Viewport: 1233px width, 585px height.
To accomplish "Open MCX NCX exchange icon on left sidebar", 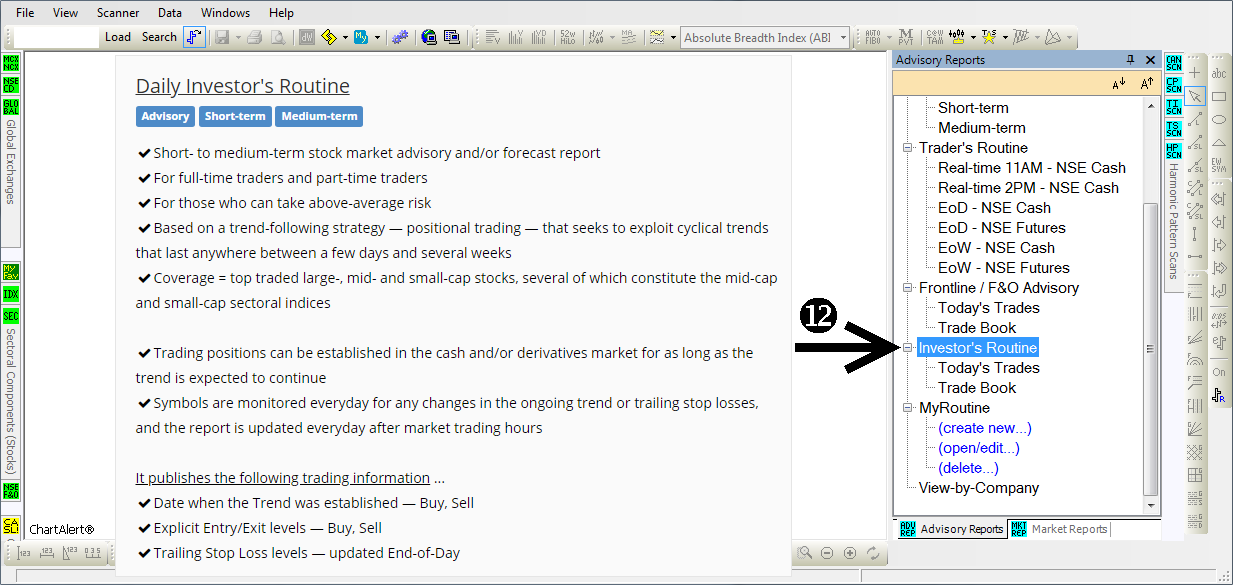I will click(x=11, y=63).
